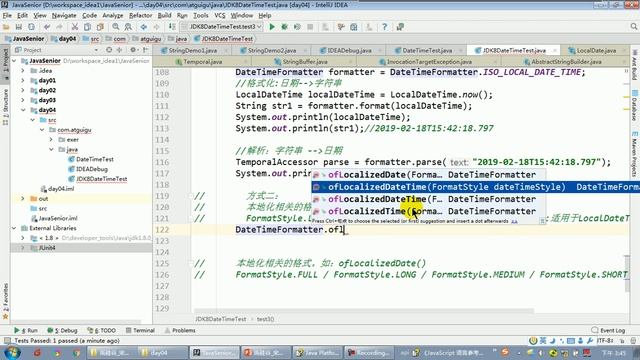Click the Build project toolbar icon

pyautogui.click(x=172, y=27)
